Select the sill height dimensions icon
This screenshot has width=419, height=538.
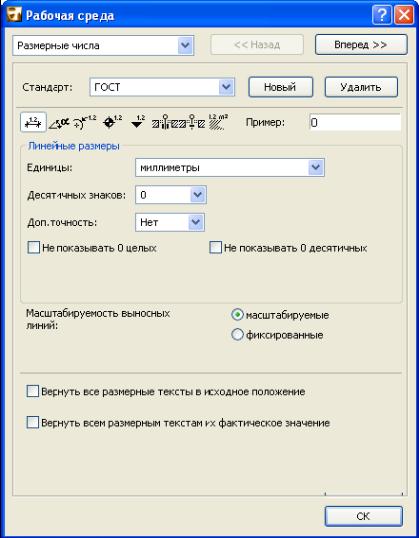193,122
